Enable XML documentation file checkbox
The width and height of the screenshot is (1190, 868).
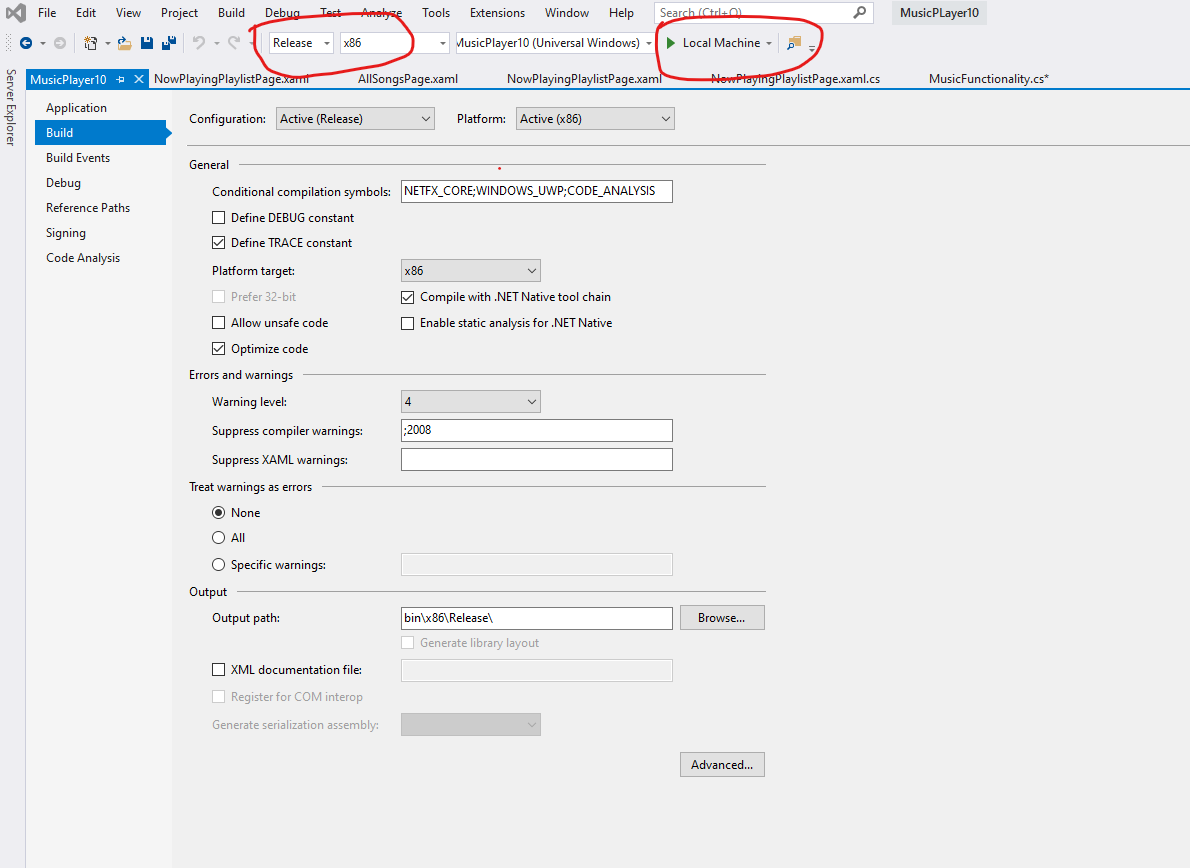click(219, 670)
